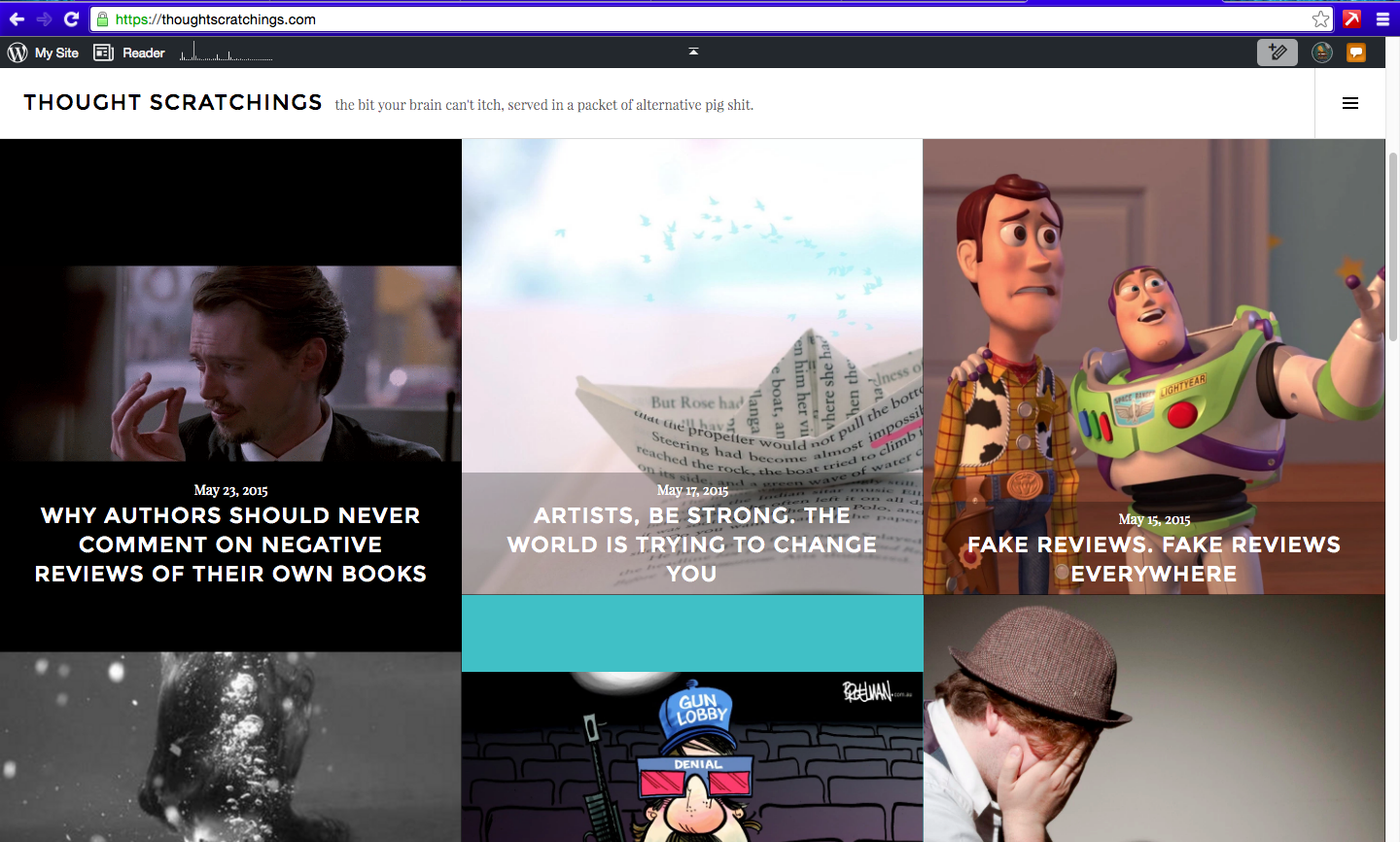
Task: Open the Gun Lobby cartoon post thumbnail
Action: click(x=692, y=756)
